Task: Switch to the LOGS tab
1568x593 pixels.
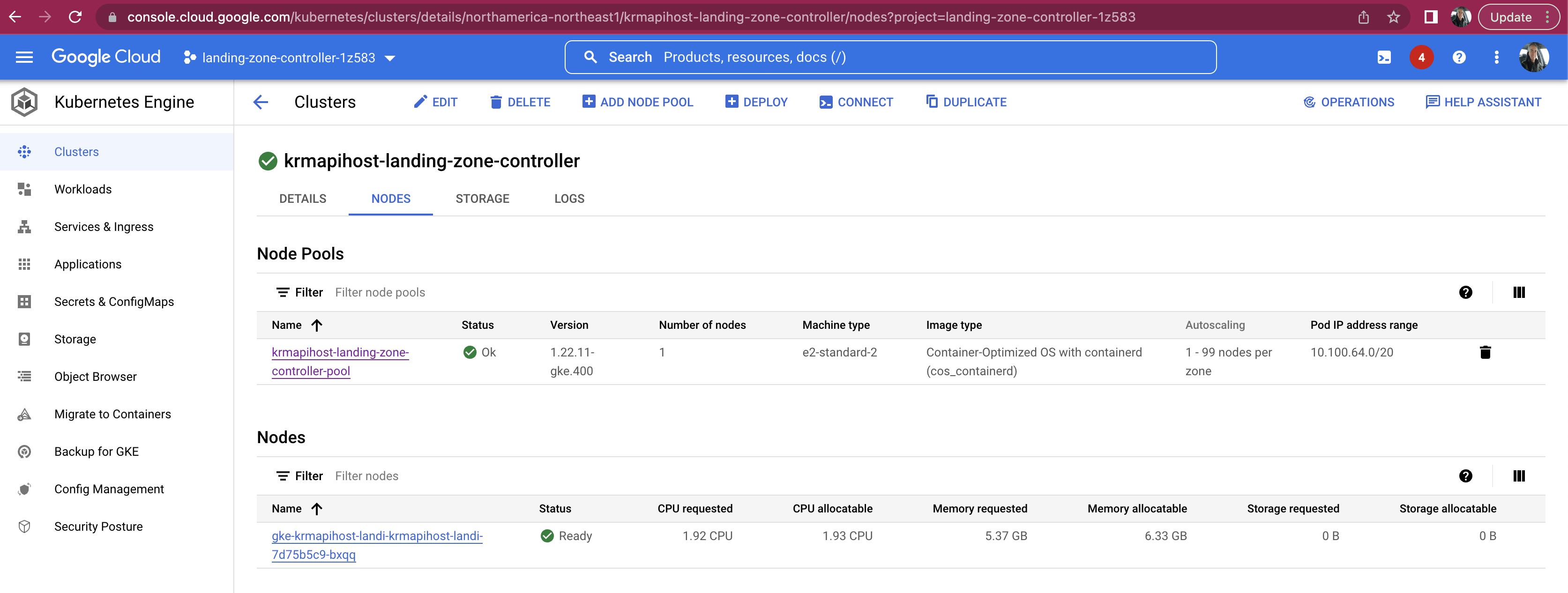Action: [568, 198]
